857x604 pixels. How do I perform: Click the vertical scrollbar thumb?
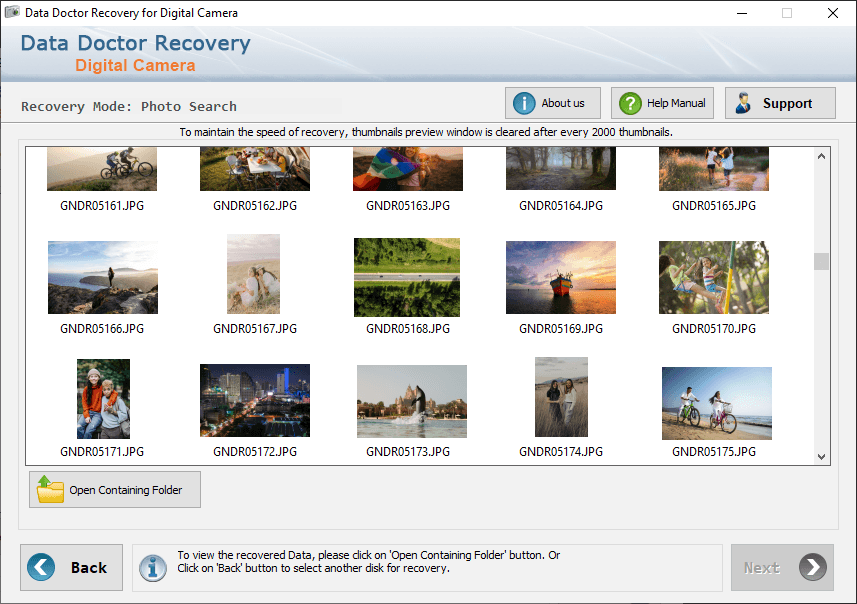(x=821, y=261)
